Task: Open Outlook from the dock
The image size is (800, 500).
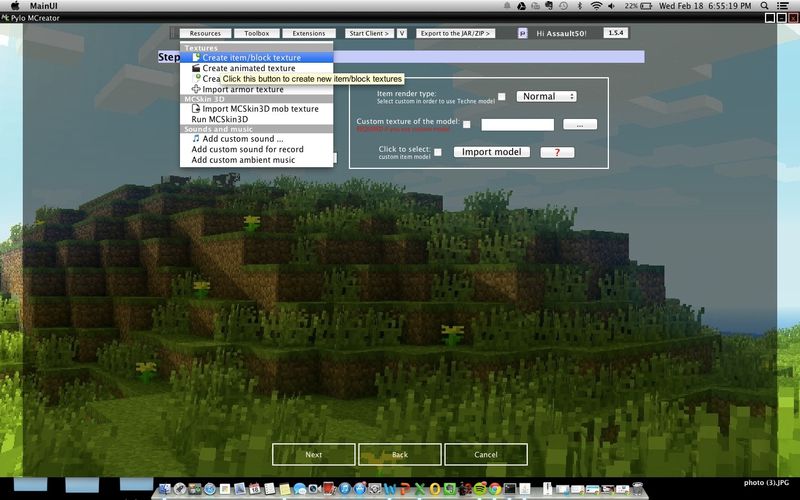Action: point(435,489)
